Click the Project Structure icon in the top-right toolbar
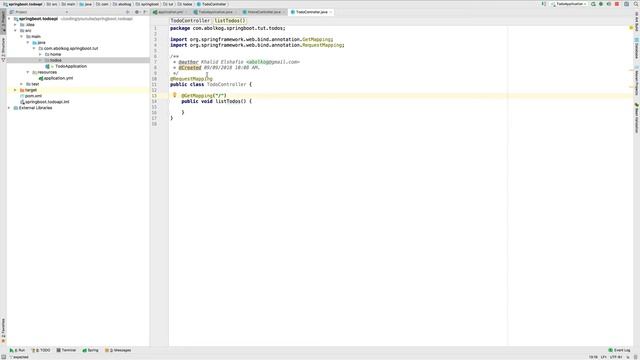Screen dimensions: 640x360 [627, 4]
